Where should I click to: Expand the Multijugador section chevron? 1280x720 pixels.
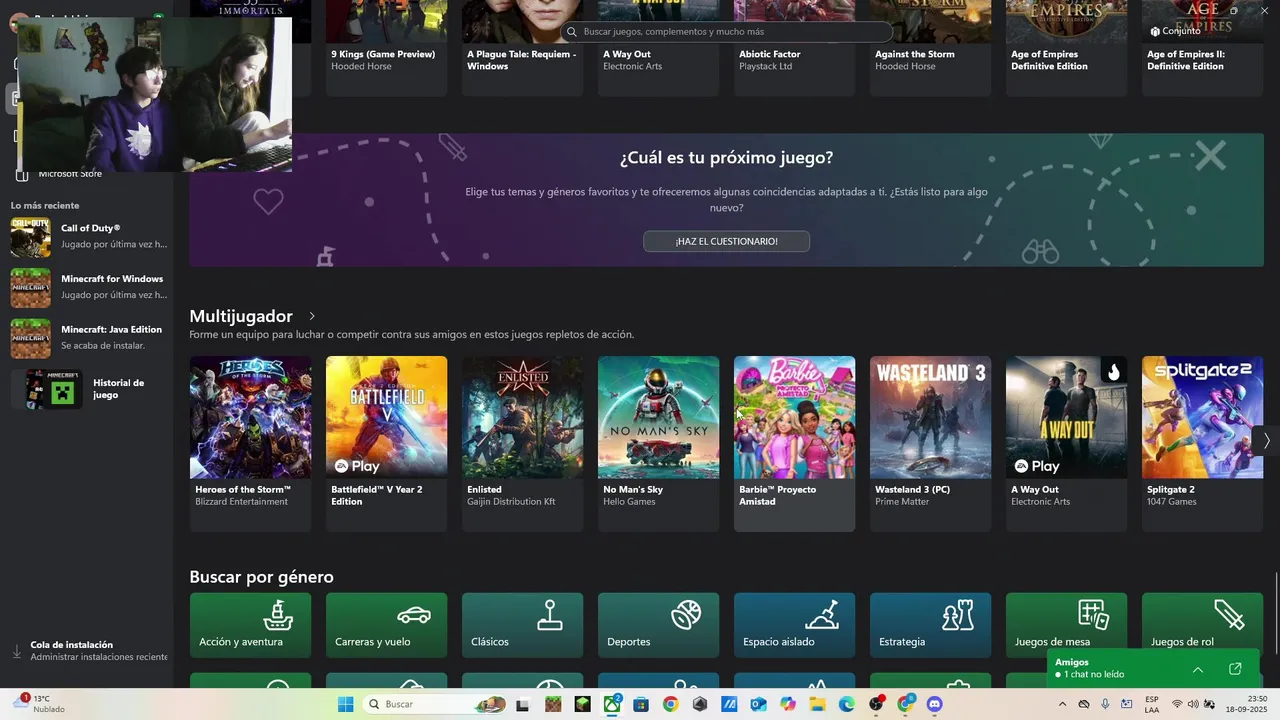312,316
